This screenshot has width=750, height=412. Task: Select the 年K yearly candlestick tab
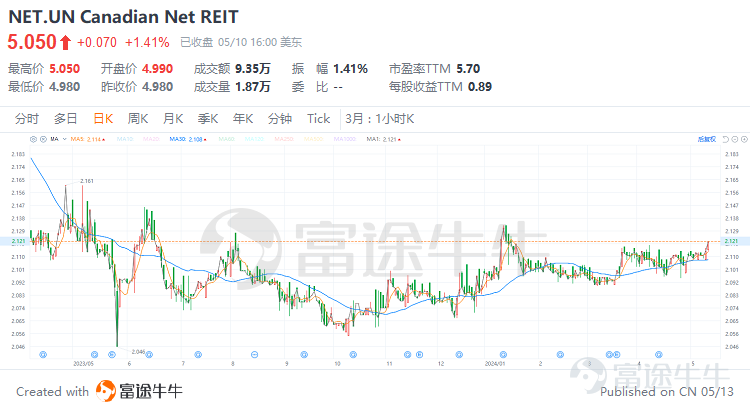[x=243, y=119]
